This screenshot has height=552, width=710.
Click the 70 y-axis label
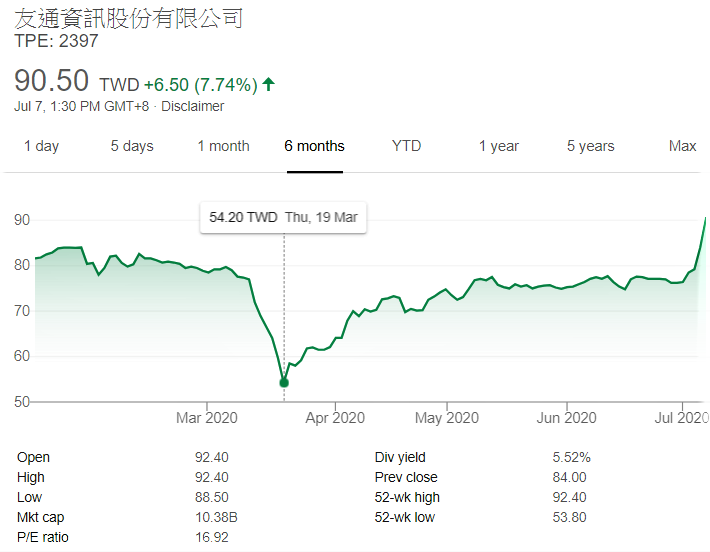pyautogui.click(x=22, y=311)
